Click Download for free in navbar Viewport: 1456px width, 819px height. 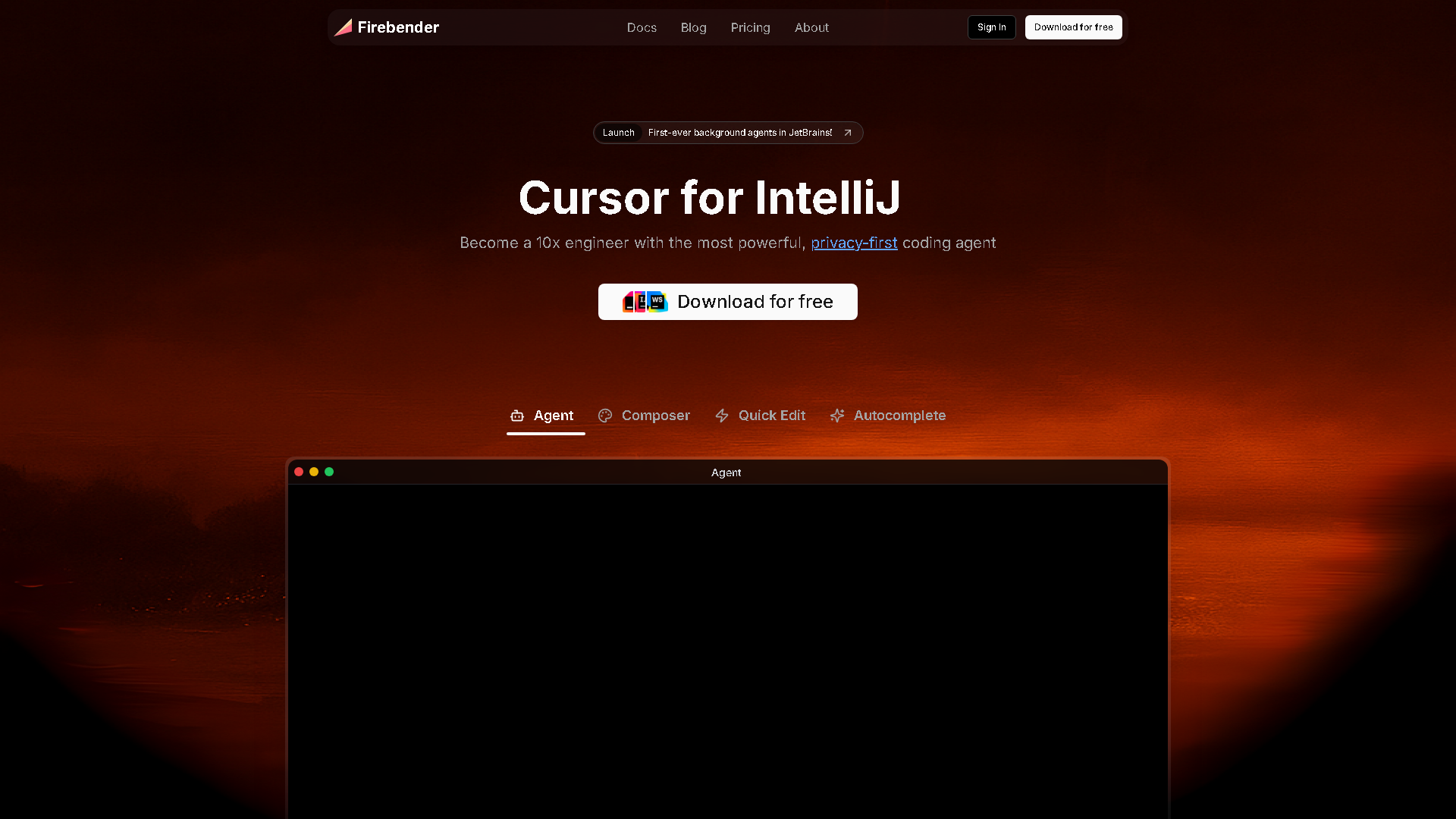[1073, 27]
